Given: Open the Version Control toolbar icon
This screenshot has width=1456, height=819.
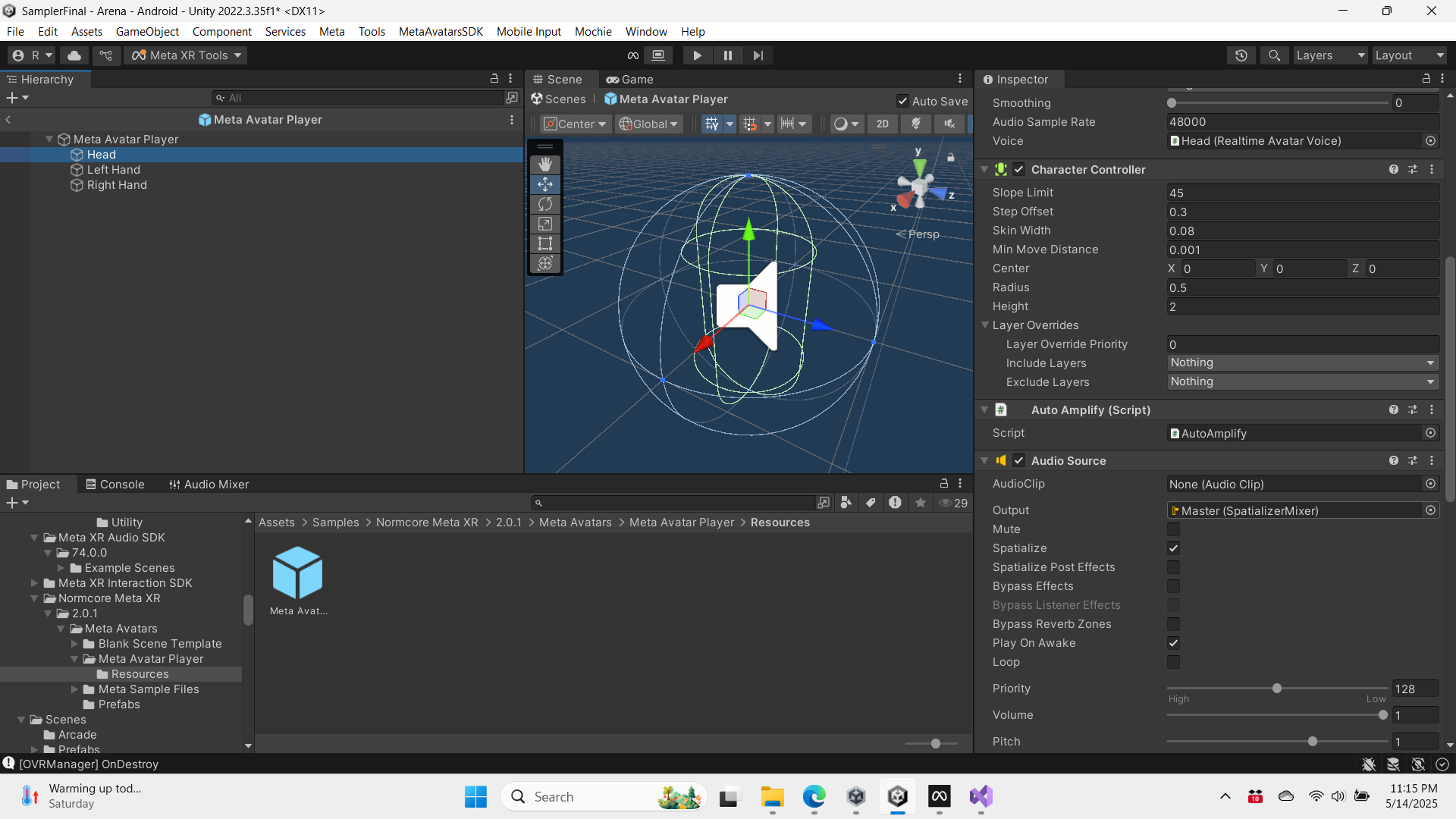Looking at the screenshot, I should coord(106,55).
